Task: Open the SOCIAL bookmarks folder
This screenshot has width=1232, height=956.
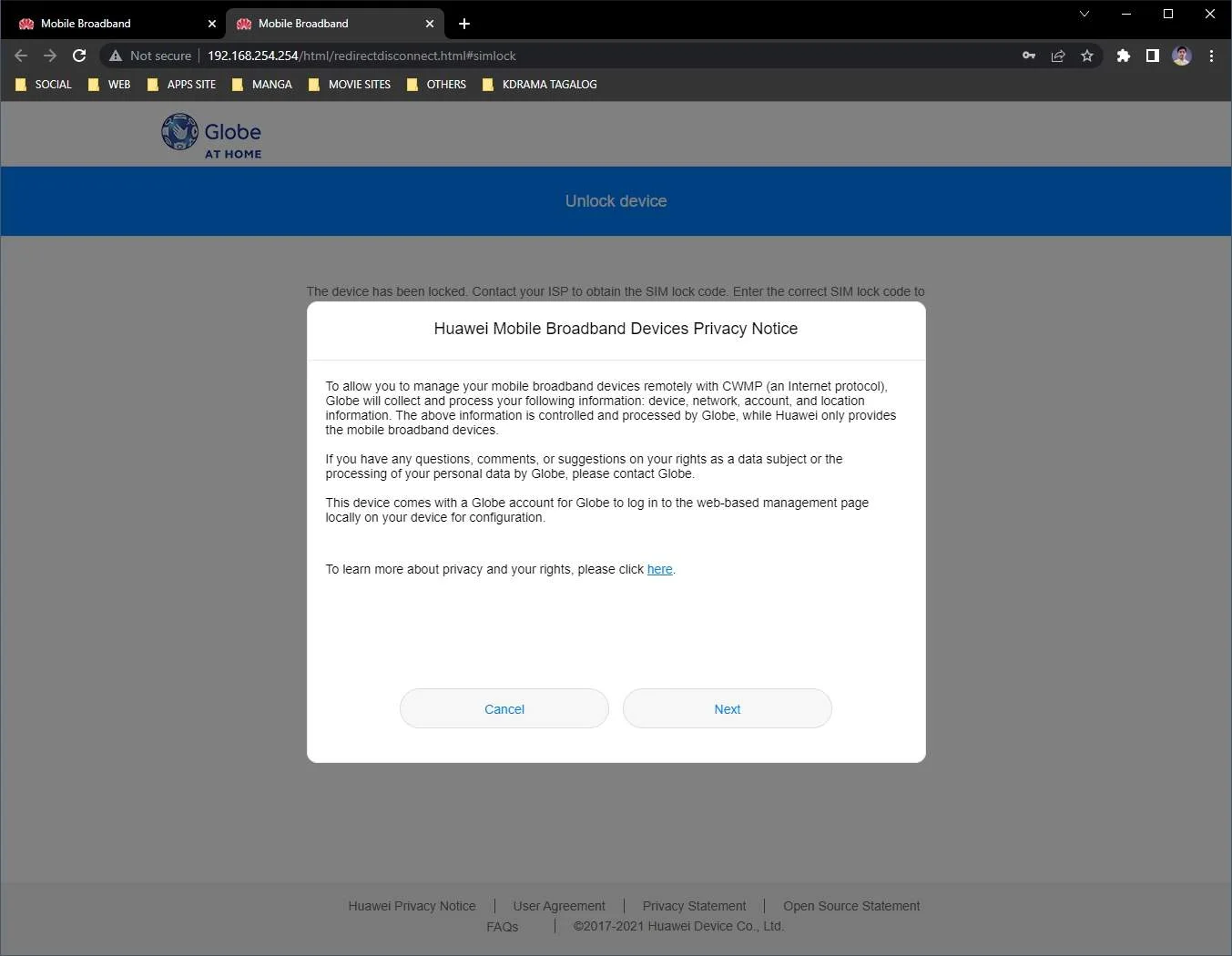Action: tap(44, 85)
